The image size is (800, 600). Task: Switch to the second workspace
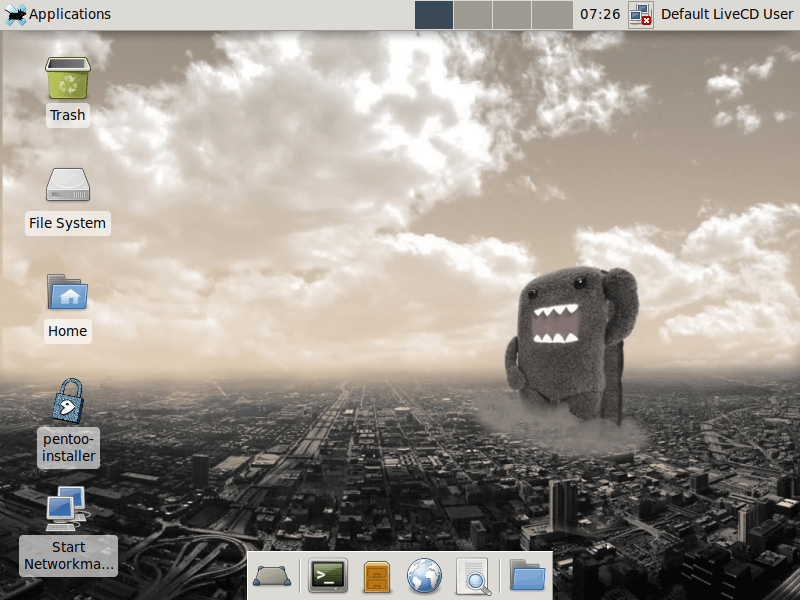tap(473, 14)
